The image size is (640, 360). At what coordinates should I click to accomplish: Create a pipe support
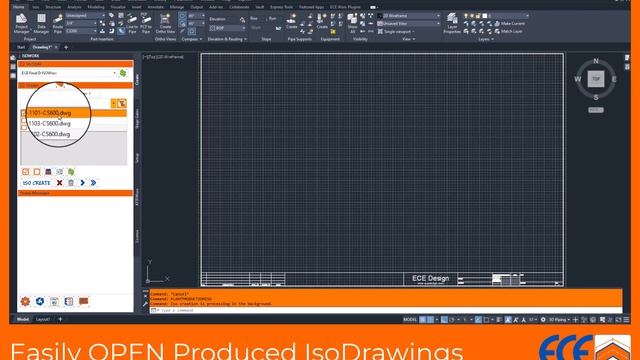[291, 21]
